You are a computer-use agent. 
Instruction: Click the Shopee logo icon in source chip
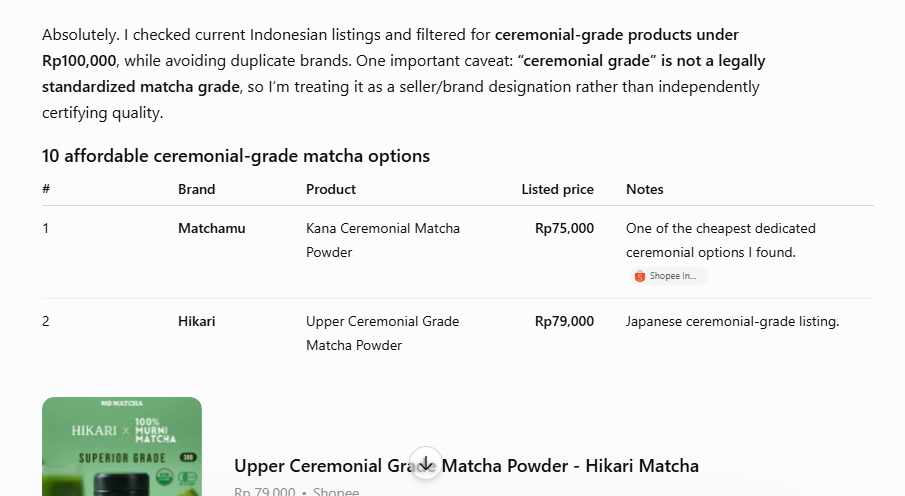(640, 276)
